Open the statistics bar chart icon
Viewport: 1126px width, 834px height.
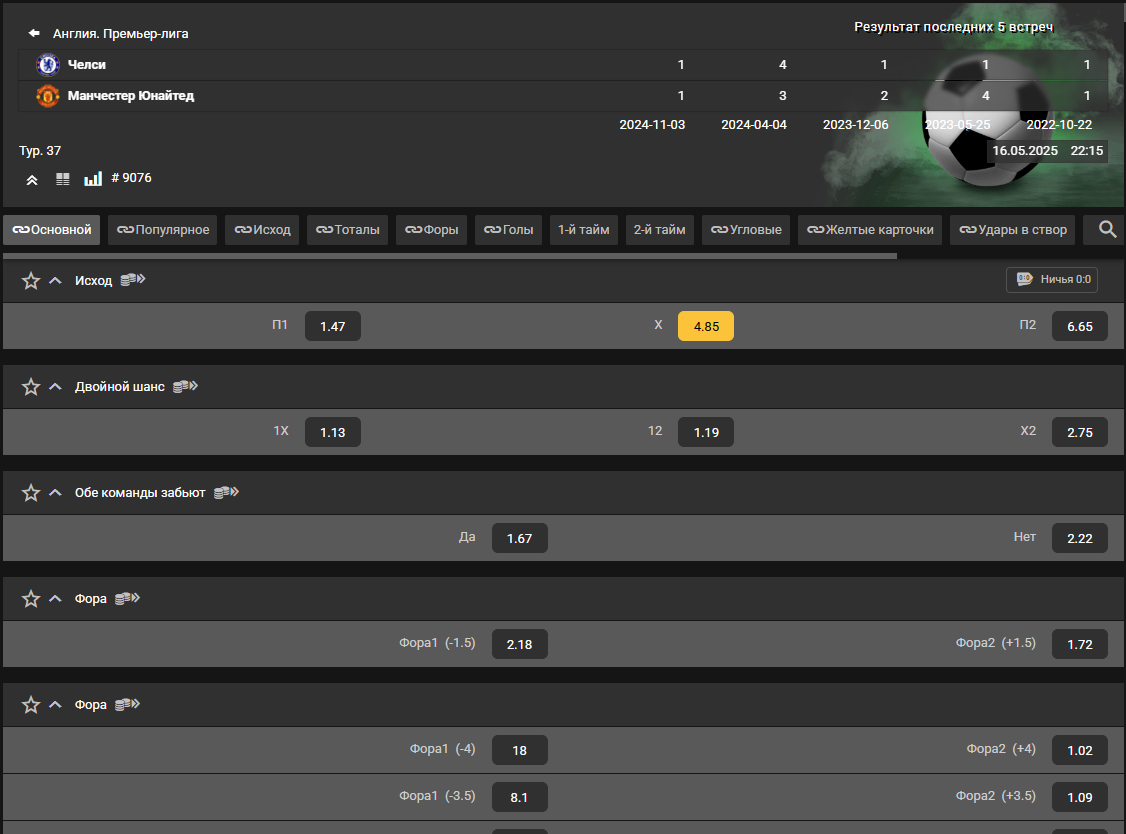coord(93,179)
